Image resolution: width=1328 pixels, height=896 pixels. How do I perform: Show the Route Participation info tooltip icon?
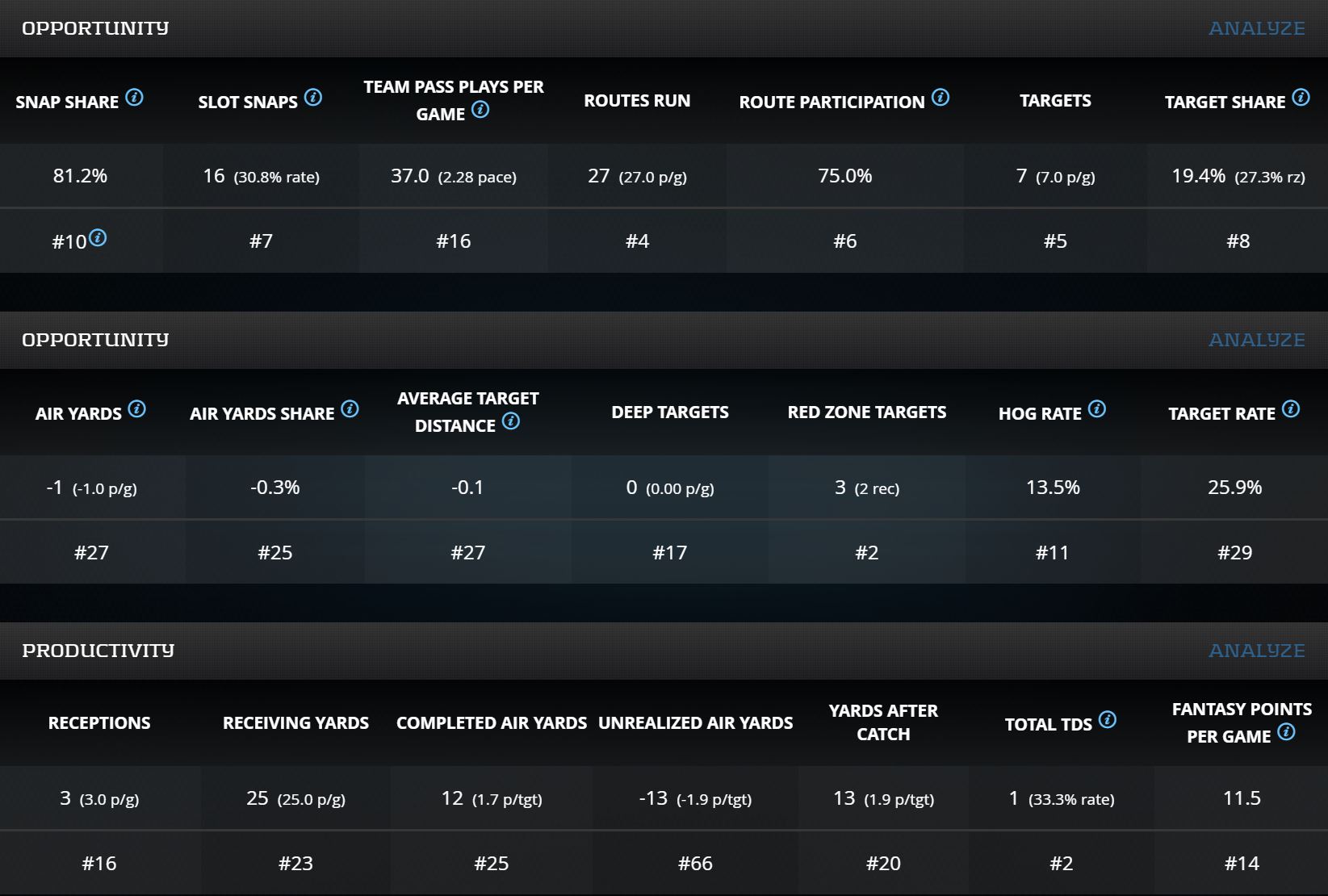coord(940,98)
